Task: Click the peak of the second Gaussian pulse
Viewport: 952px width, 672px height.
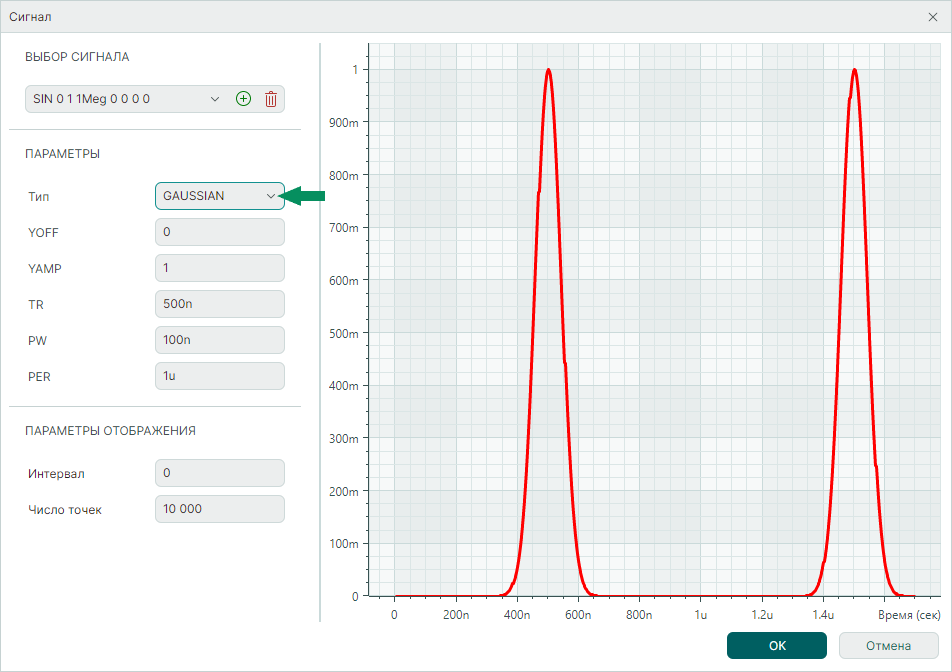Action: point(854,70)
